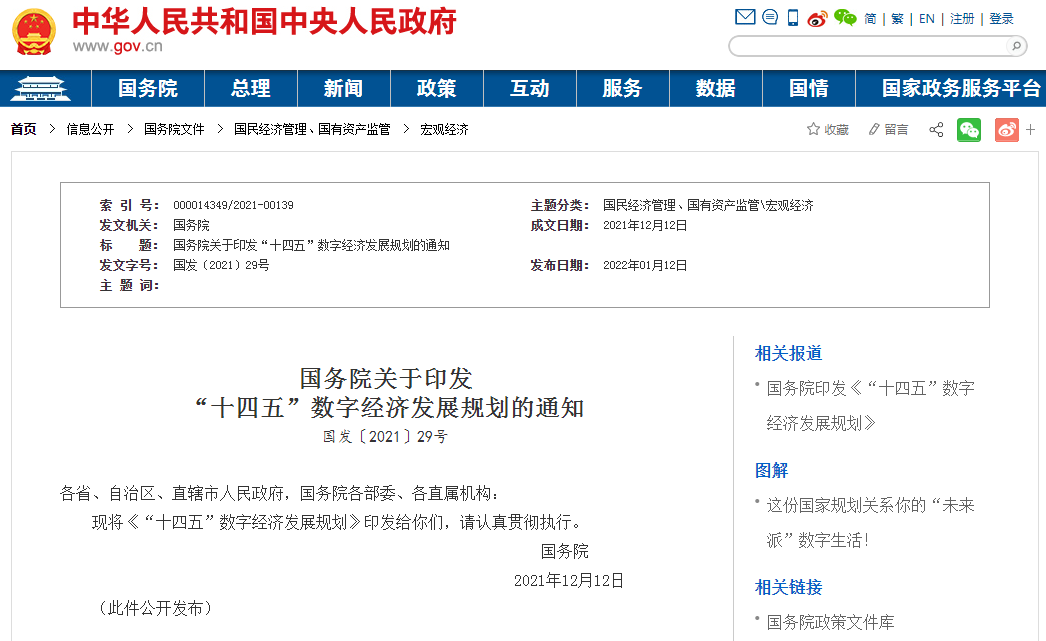The image size is (1046, 641).
Task: Open related report 国务院印发《"十四五"数字经济发展规划》
Action: 871,406
